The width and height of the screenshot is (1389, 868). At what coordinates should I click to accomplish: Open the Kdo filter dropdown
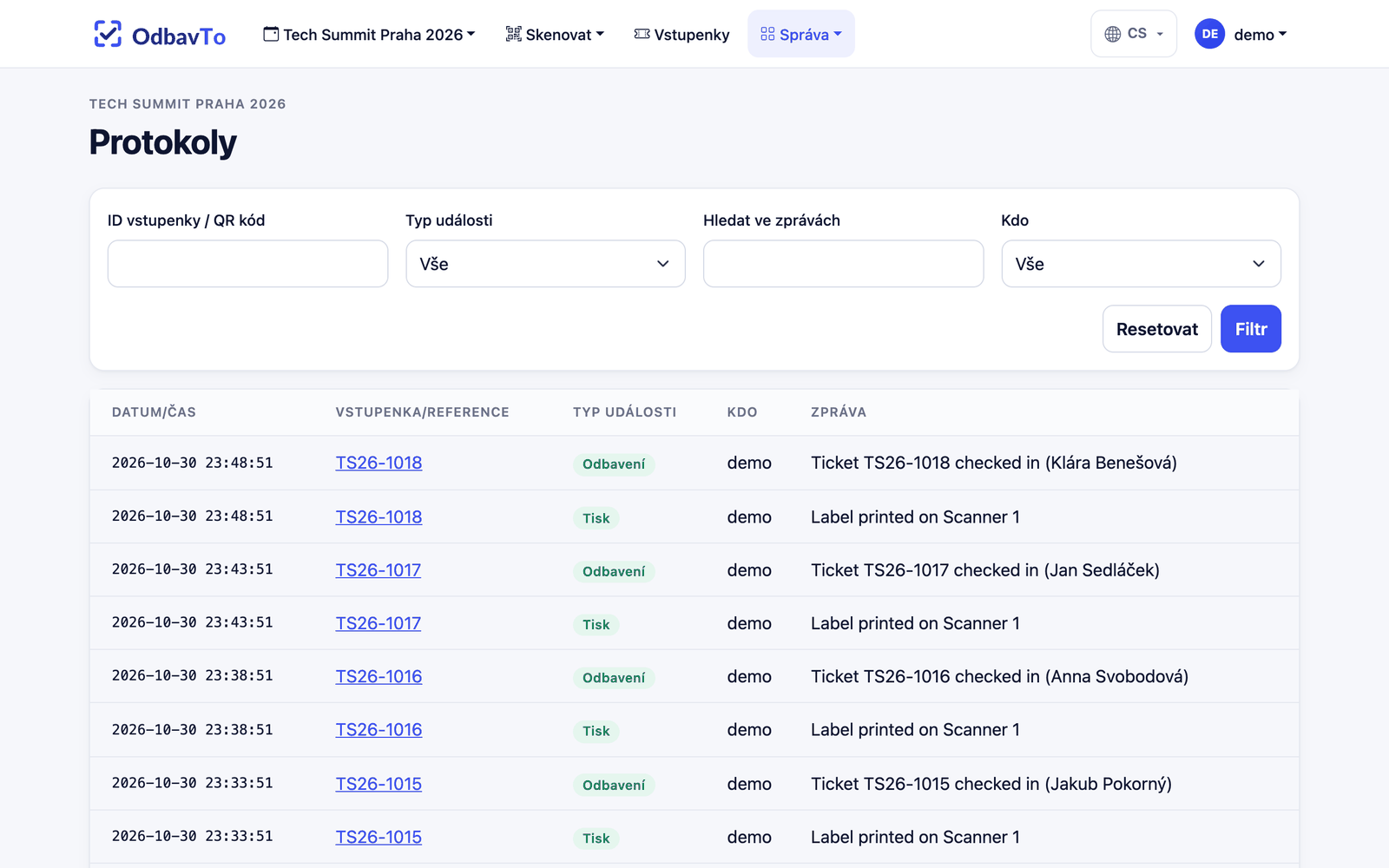click(1141, 264)
